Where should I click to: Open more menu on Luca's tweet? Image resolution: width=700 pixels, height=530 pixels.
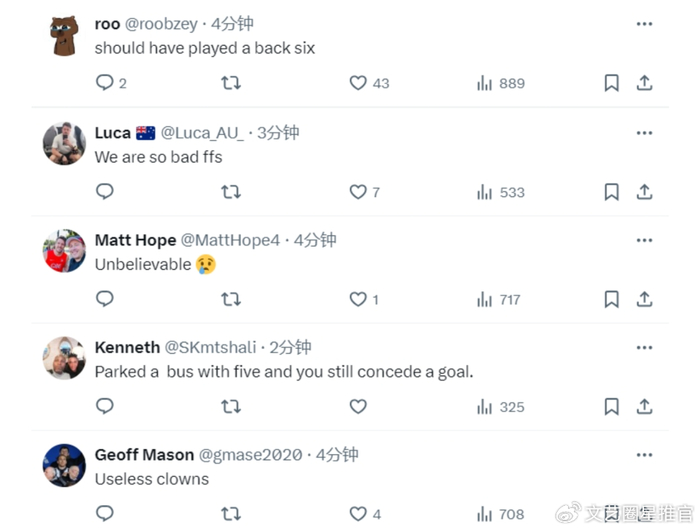click(x=645, y=133)
